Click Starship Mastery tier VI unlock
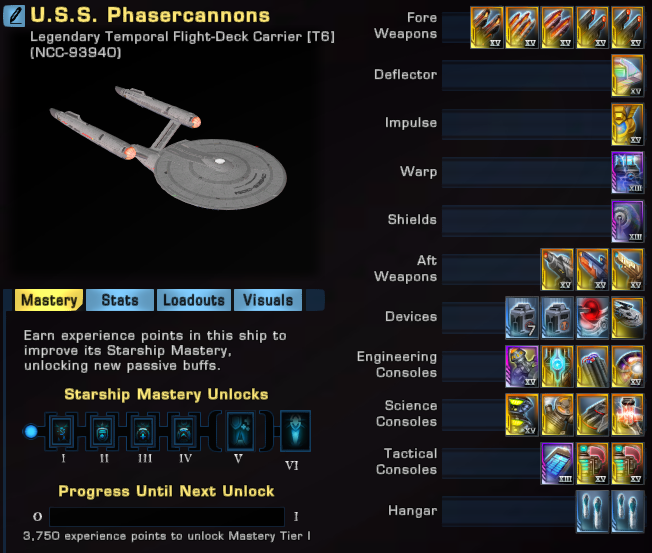Image resolution: width=652 pixels, height=553 pixels. coord(295,431)
